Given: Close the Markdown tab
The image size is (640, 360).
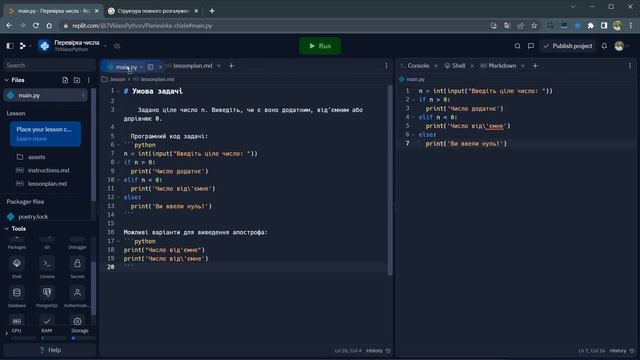Looking at the screenshot, I should 523,66.
